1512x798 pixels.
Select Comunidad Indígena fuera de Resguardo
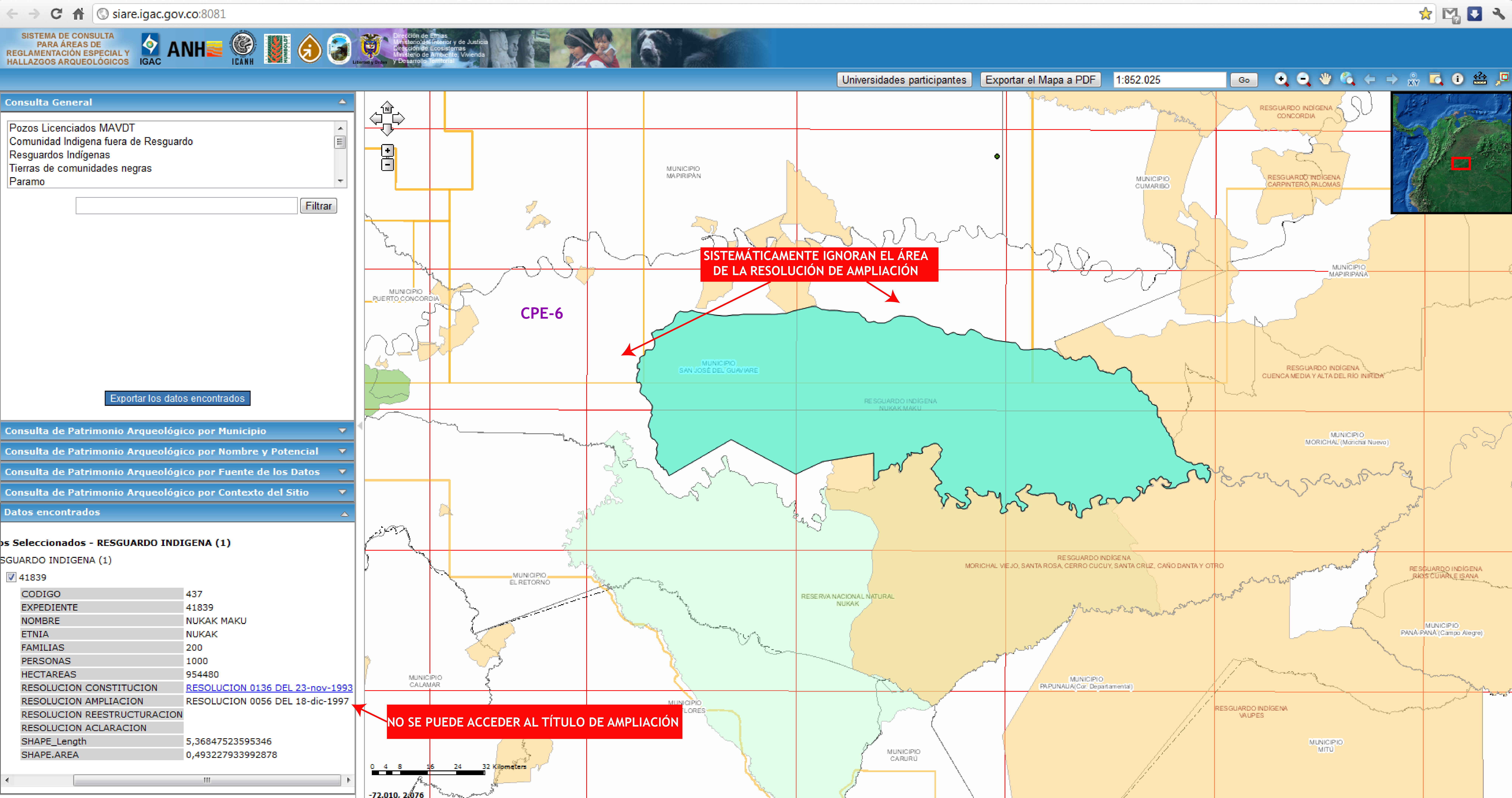pyautogui.click(x=101, y=141)
